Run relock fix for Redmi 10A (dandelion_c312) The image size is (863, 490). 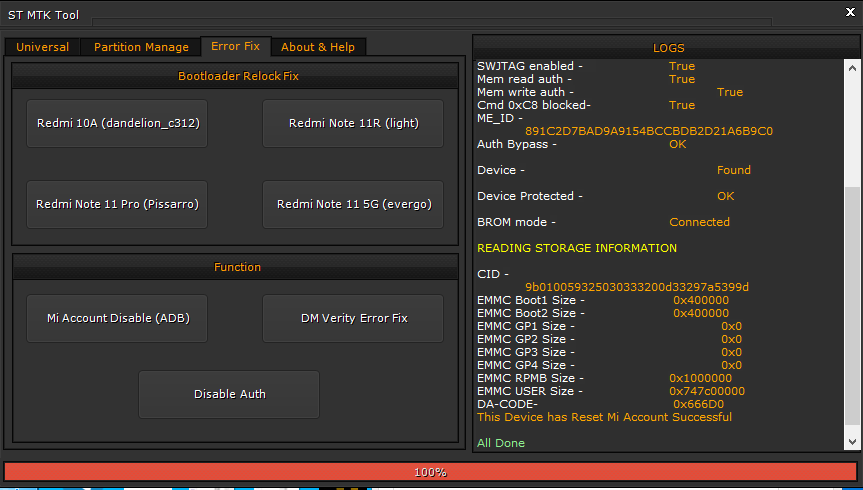click(x=117, y=124)
